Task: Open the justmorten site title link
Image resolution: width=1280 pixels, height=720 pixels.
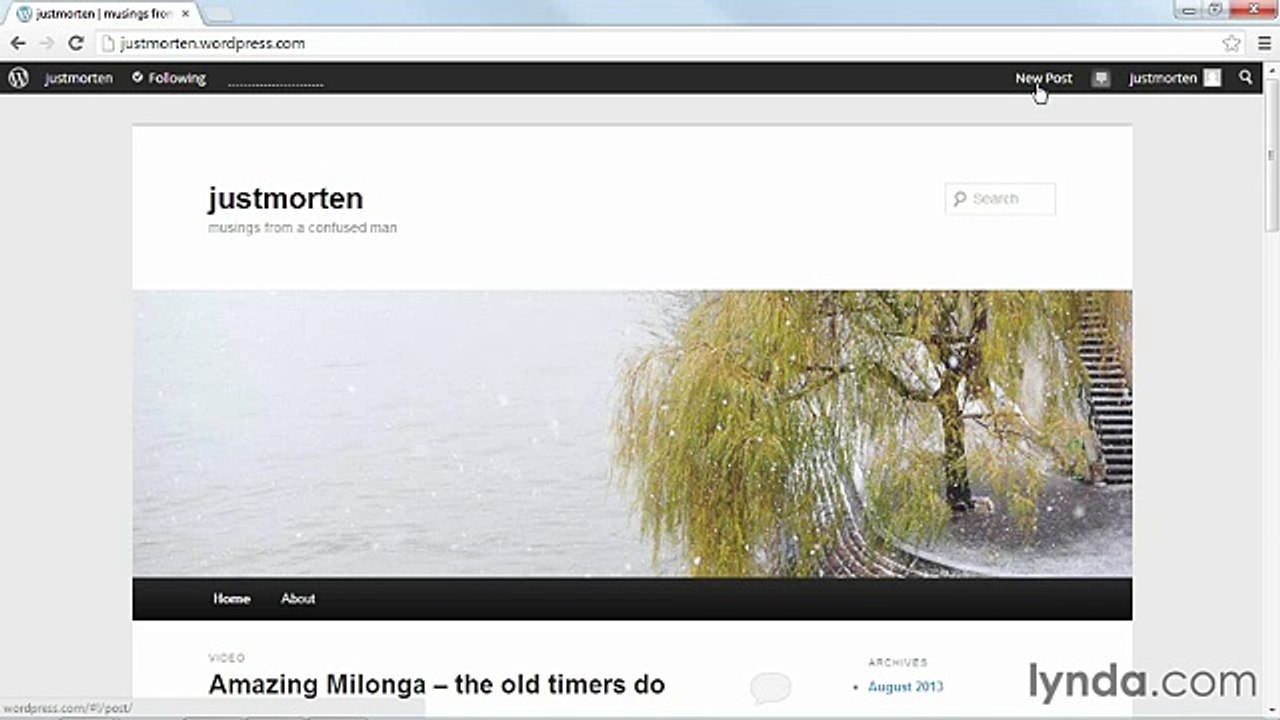Action: pos(285,198)
